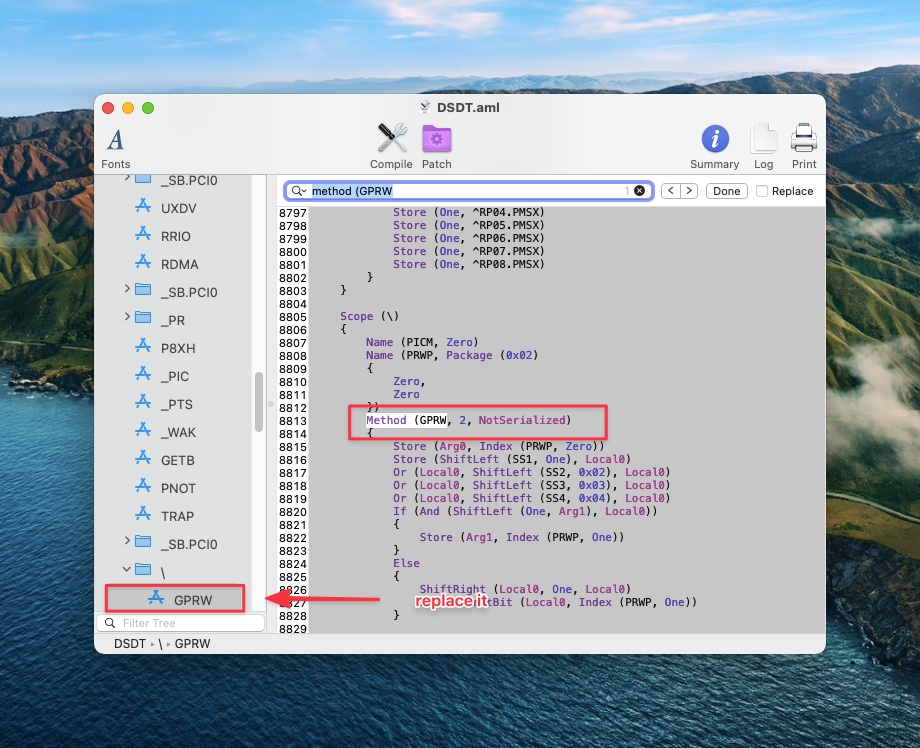The width and height of the screenshot is (920, 748).
Task: Go to the previous search match
Action: coord(671,191)
